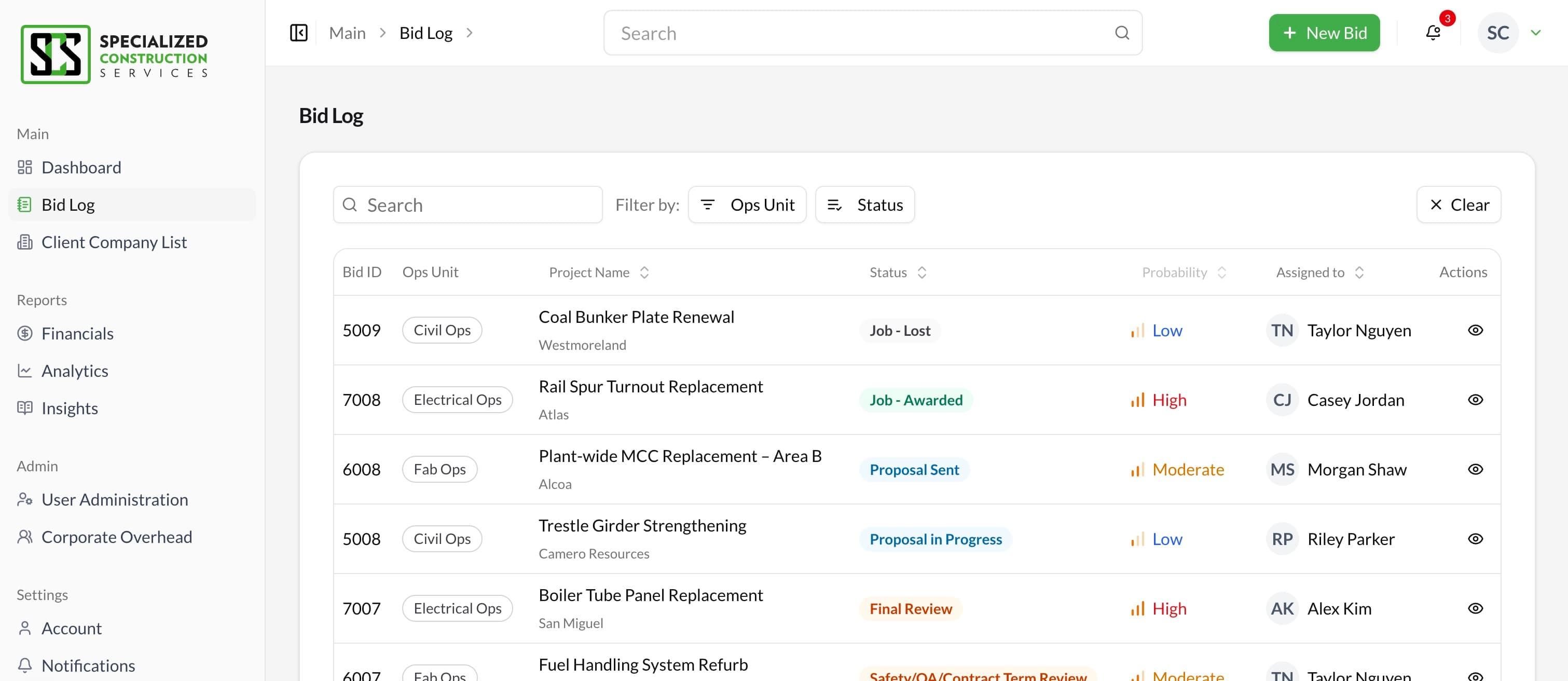Click Main in the breadcrumb
1568x681 pixels.
(347, 33)
